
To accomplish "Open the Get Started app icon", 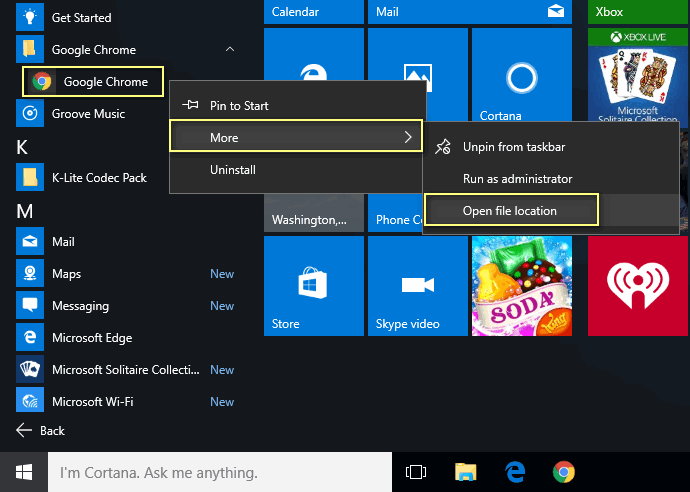I will (x=30, y=17).
